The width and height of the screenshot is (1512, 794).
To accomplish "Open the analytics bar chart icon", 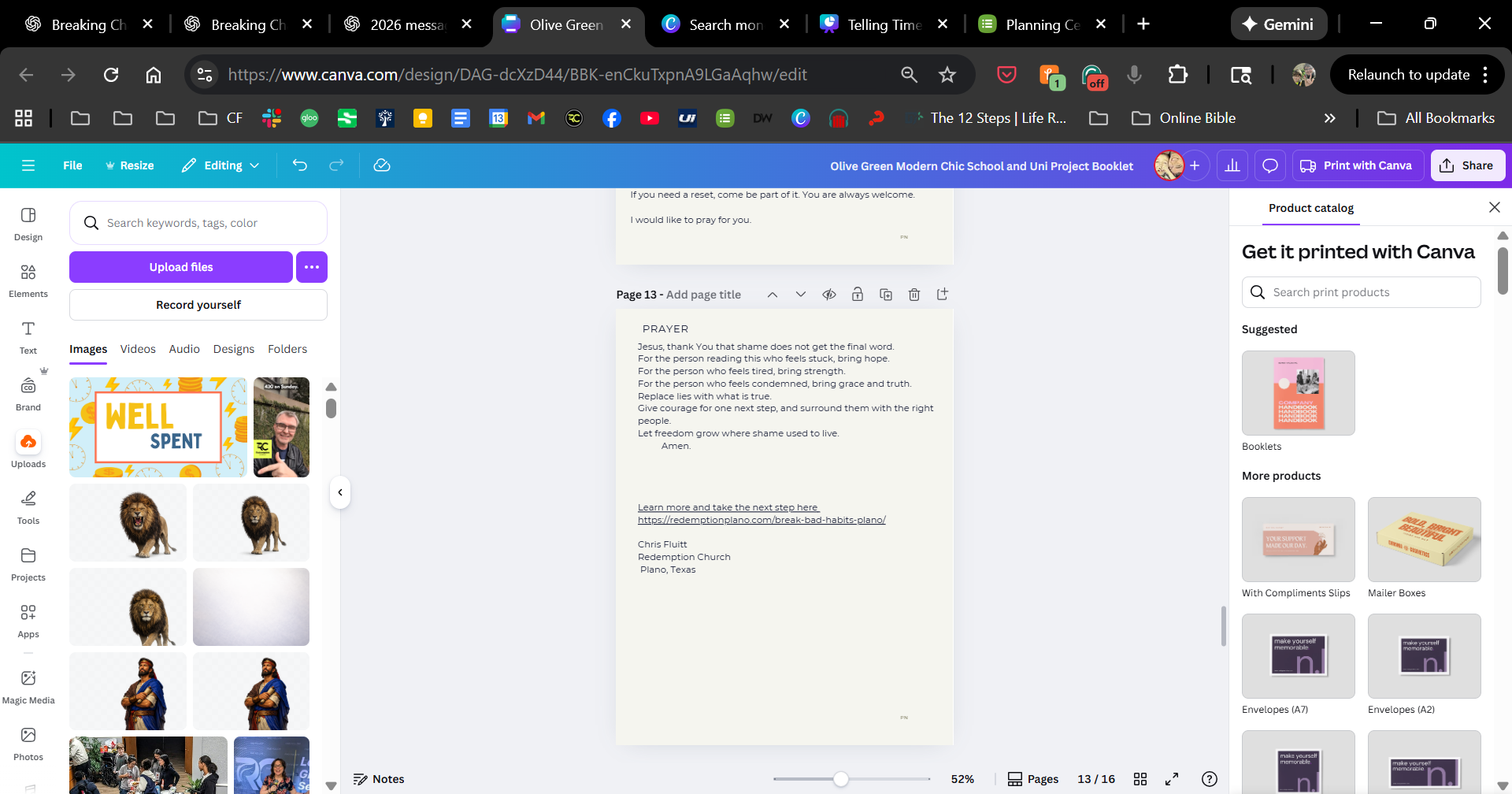I will coord(1232,165).
